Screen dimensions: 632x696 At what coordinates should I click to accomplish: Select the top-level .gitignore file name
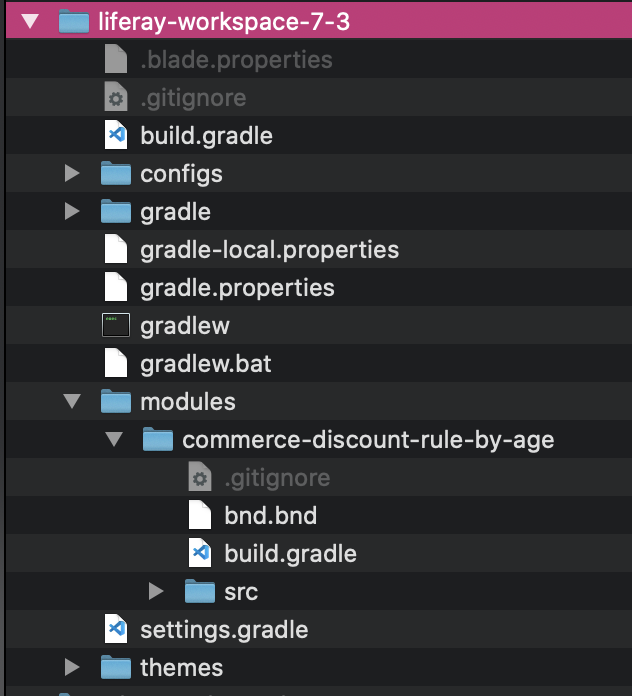[x=193, y=98]
